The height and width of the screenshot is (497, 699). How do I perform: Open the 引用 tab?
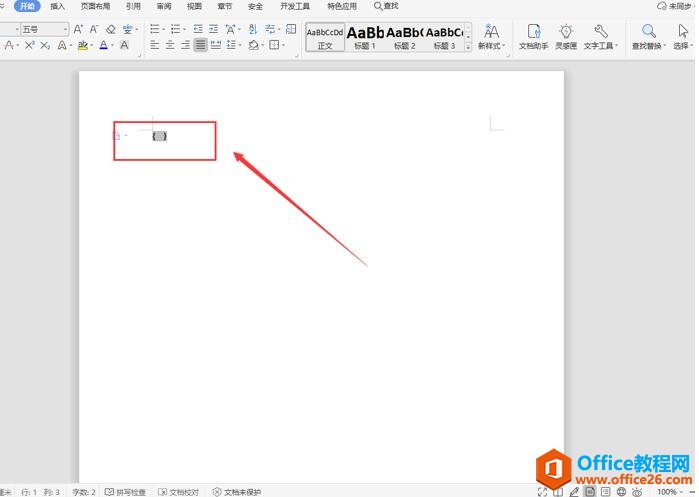[x=133, y=6]
